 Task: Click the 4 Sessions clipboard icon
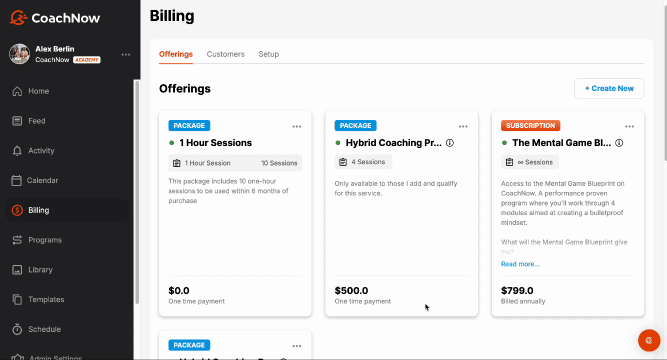coord(343,162)
